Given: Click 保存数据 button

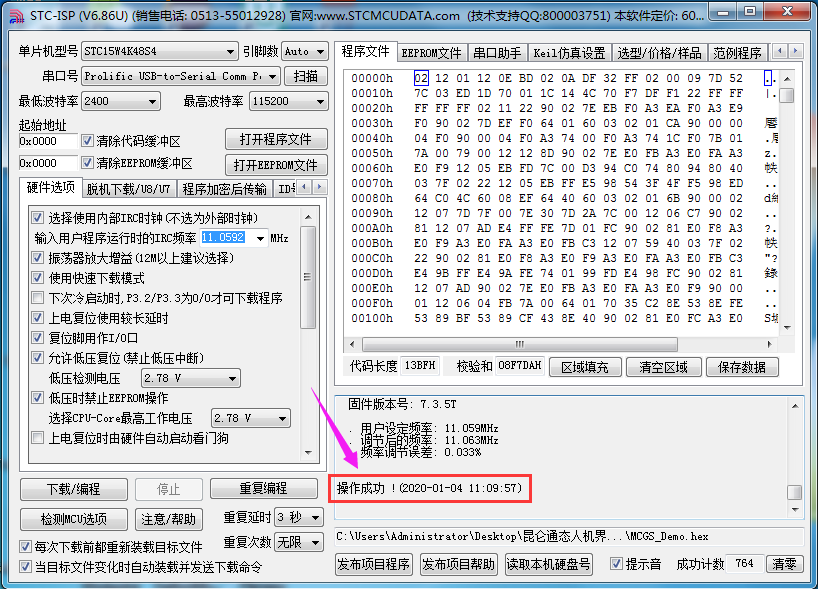Looking at the screenshot, I should click(742, 367).
